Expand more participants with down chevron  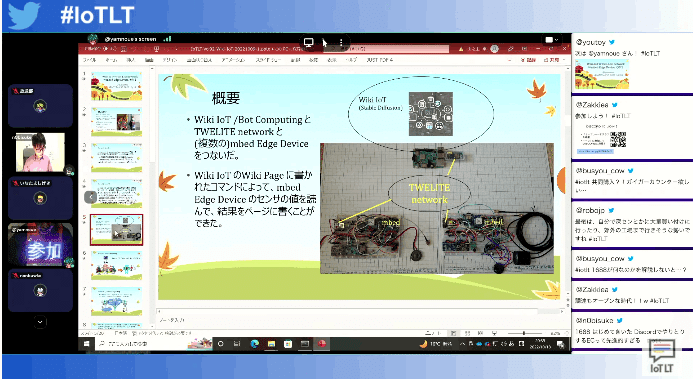[x=40, y=322]
